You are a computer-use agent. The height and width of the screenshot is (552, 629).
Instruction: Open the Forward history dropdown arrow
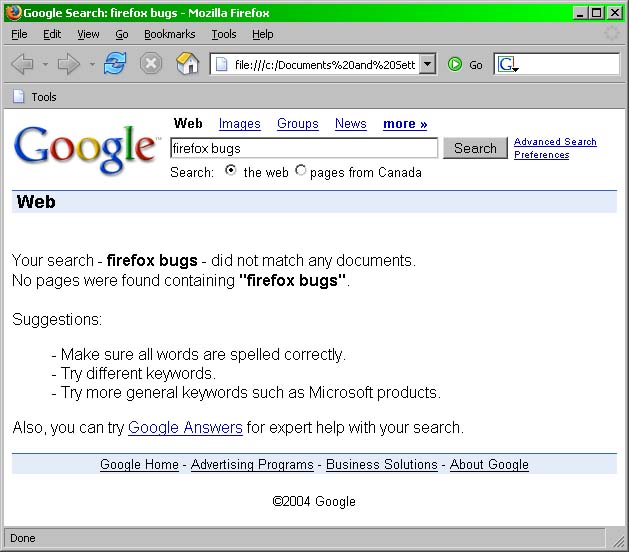pyautogui.click(x=92, y=64)
